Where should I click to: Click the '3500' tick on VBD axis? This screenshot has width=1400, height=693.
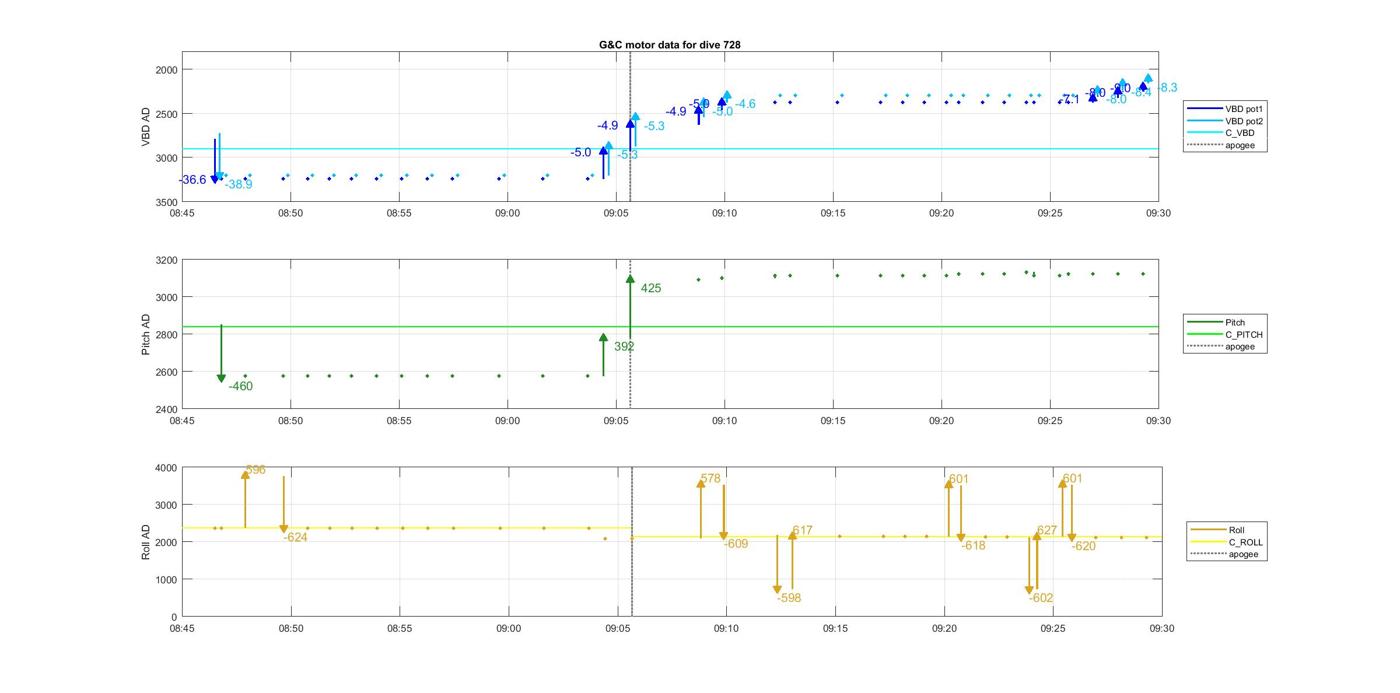[165, 202]
